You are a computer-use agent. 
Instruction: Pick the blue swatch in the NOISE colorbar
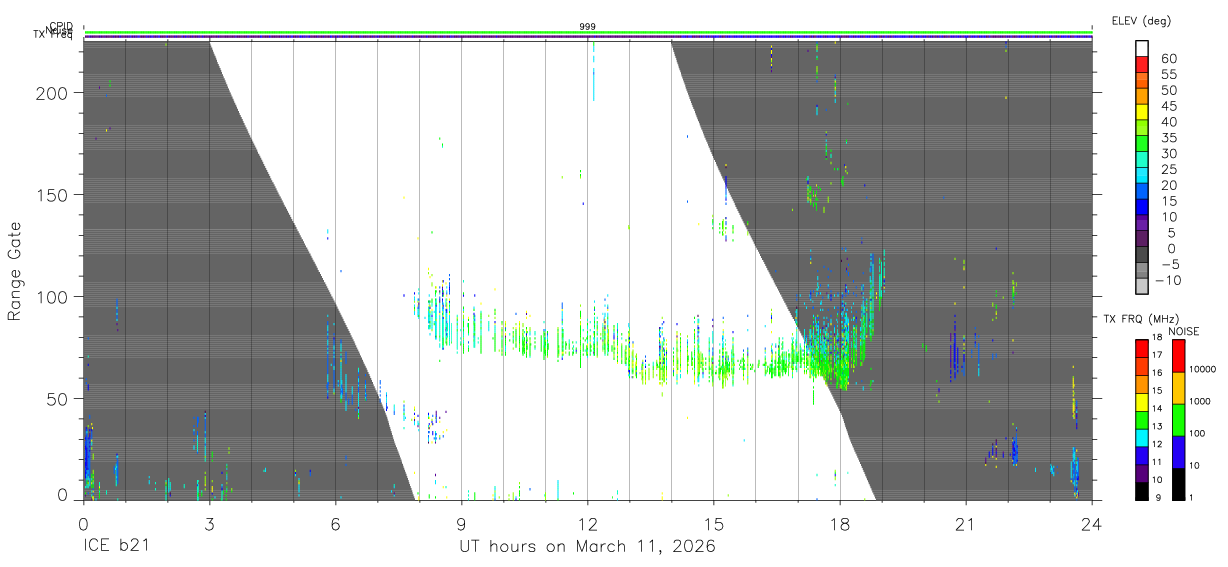tap(1177, 451)
